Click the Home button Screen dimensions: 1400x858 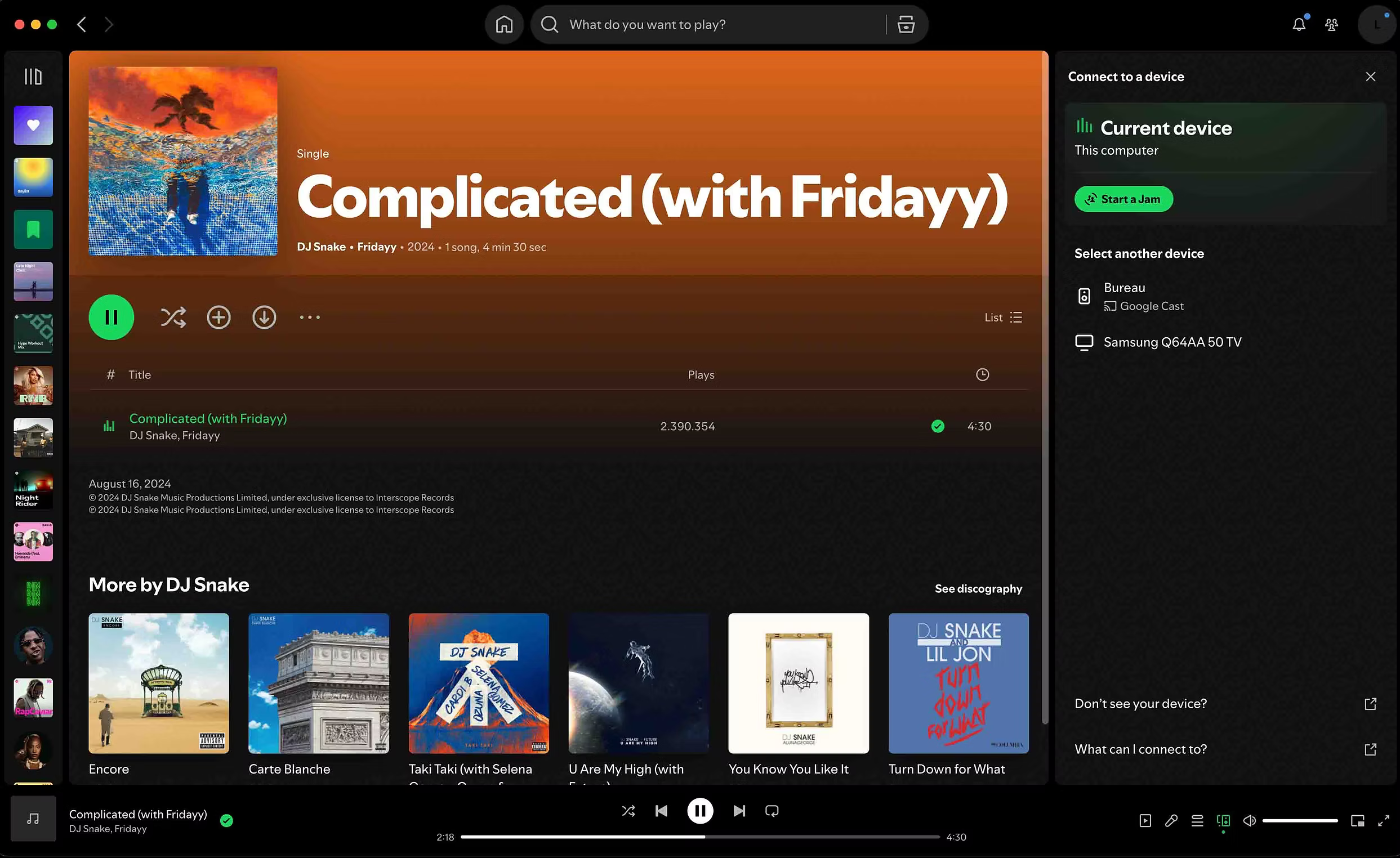point(504,24)
